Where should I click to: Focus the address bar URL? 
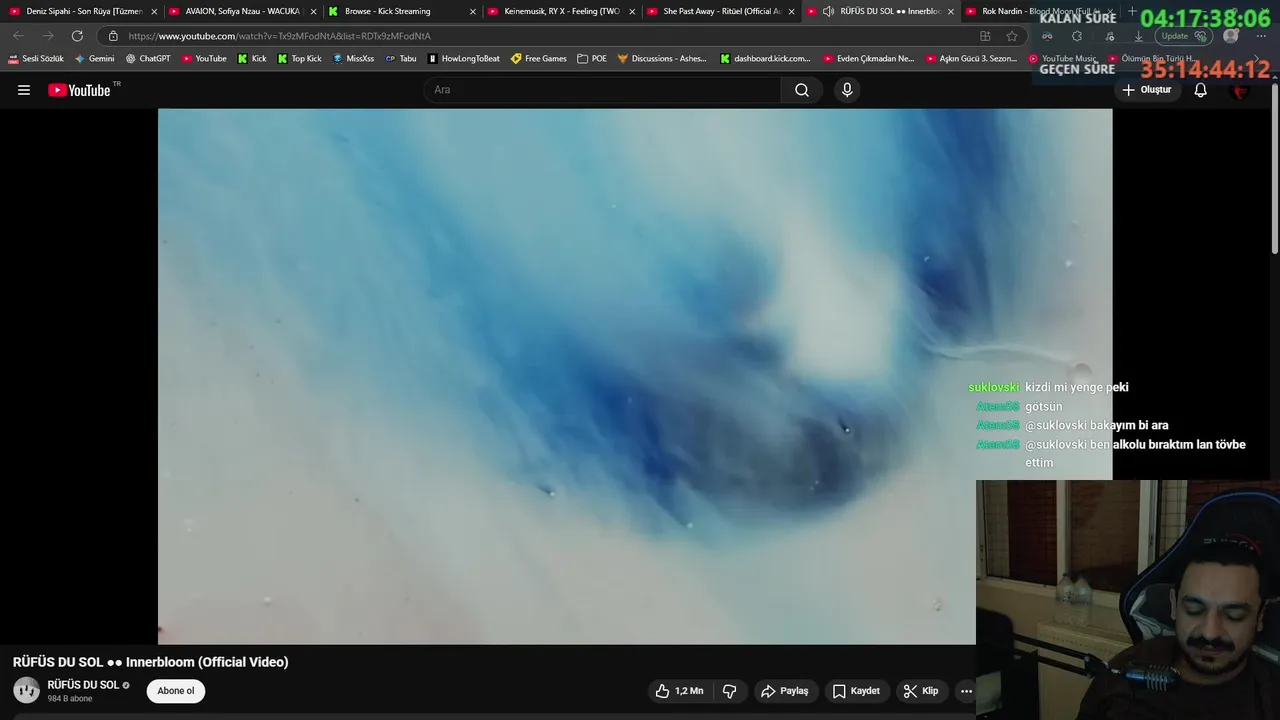tap(279, 36)
